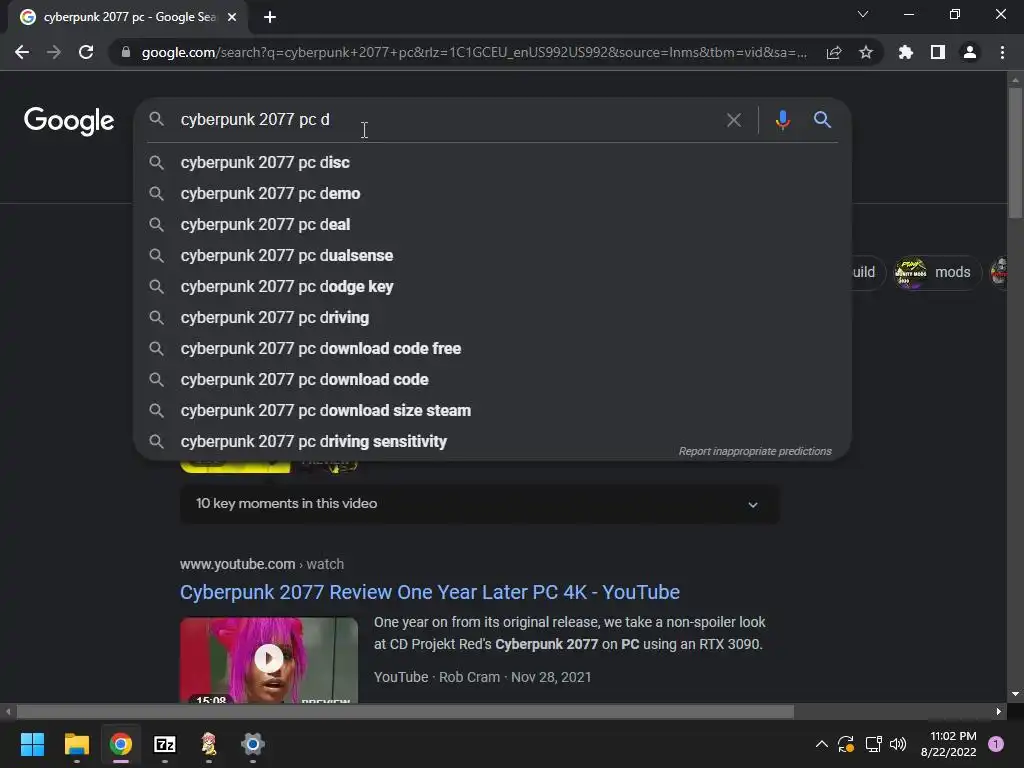Reload the current page
The width and height of the screenshot is (1024, 768).
click(86, 52)
